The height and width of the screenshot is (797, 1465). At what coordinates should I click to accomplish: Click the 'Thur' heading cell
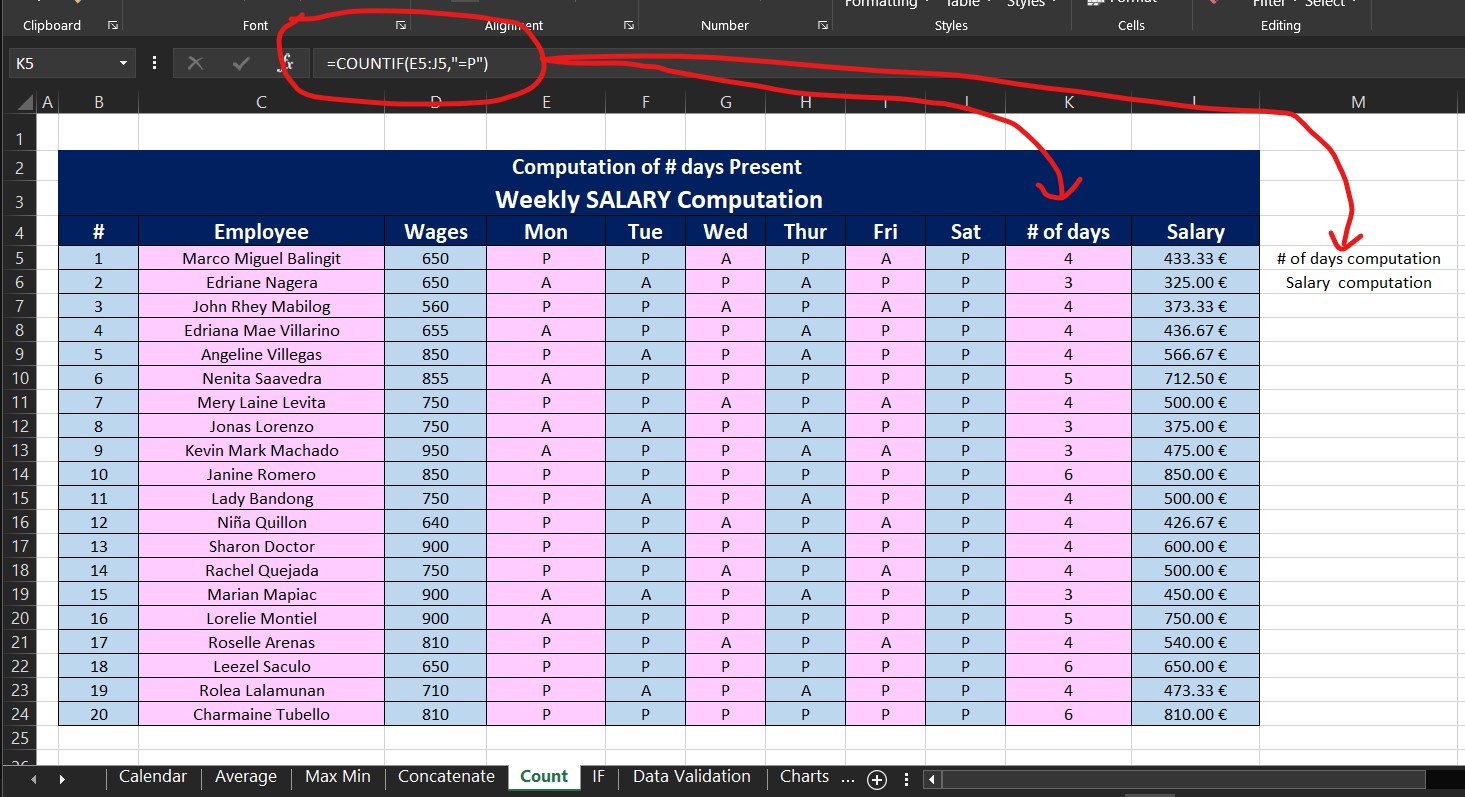click(x=805, y=231)
